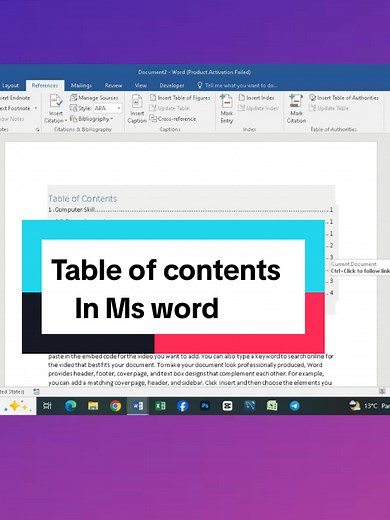Click the sparkle search highlight icon on taskbar
Viewport: 390px width, 520px height.
tap(17, 406)
